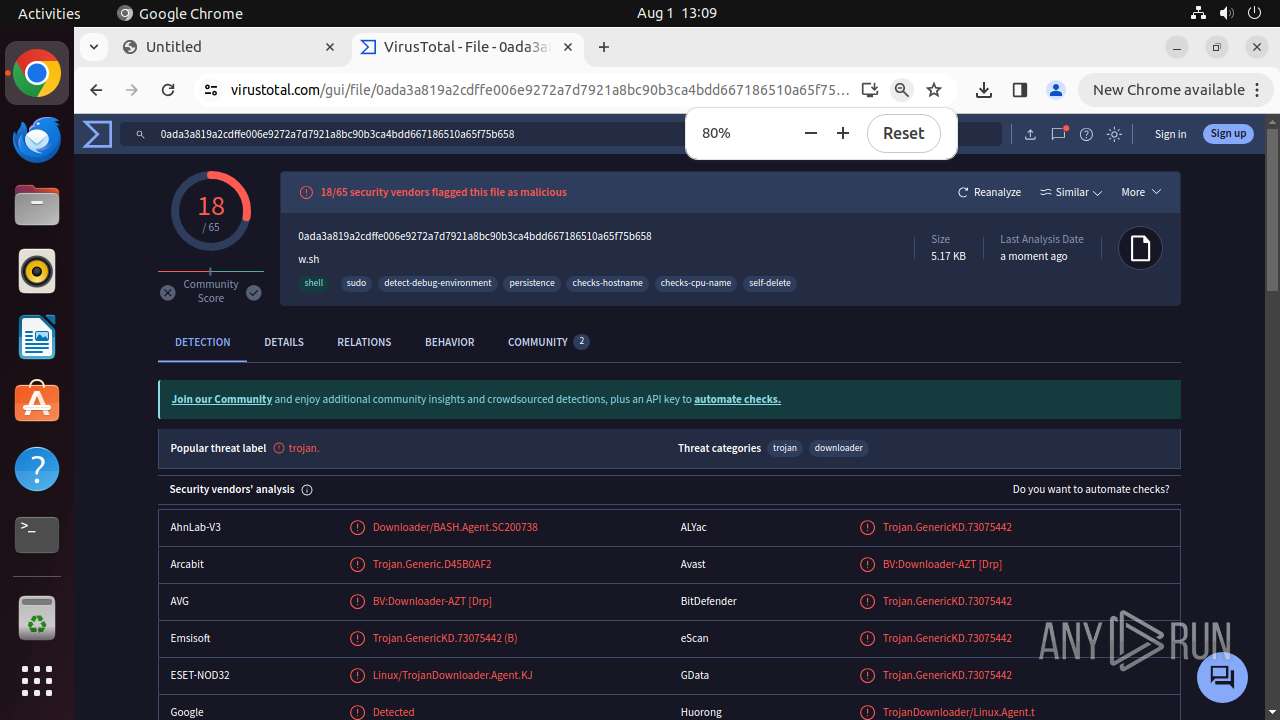Show Applications grid in the dock
The width and height of the screenshot is (1280, 720).
(x=37, y=681)
